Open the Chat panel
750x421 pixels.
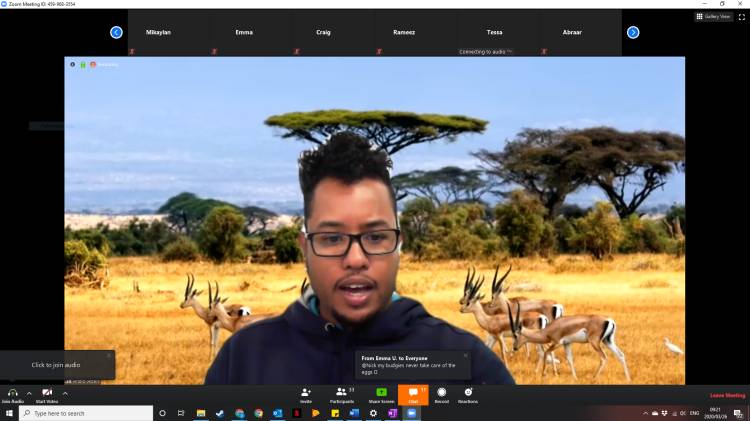412,394
